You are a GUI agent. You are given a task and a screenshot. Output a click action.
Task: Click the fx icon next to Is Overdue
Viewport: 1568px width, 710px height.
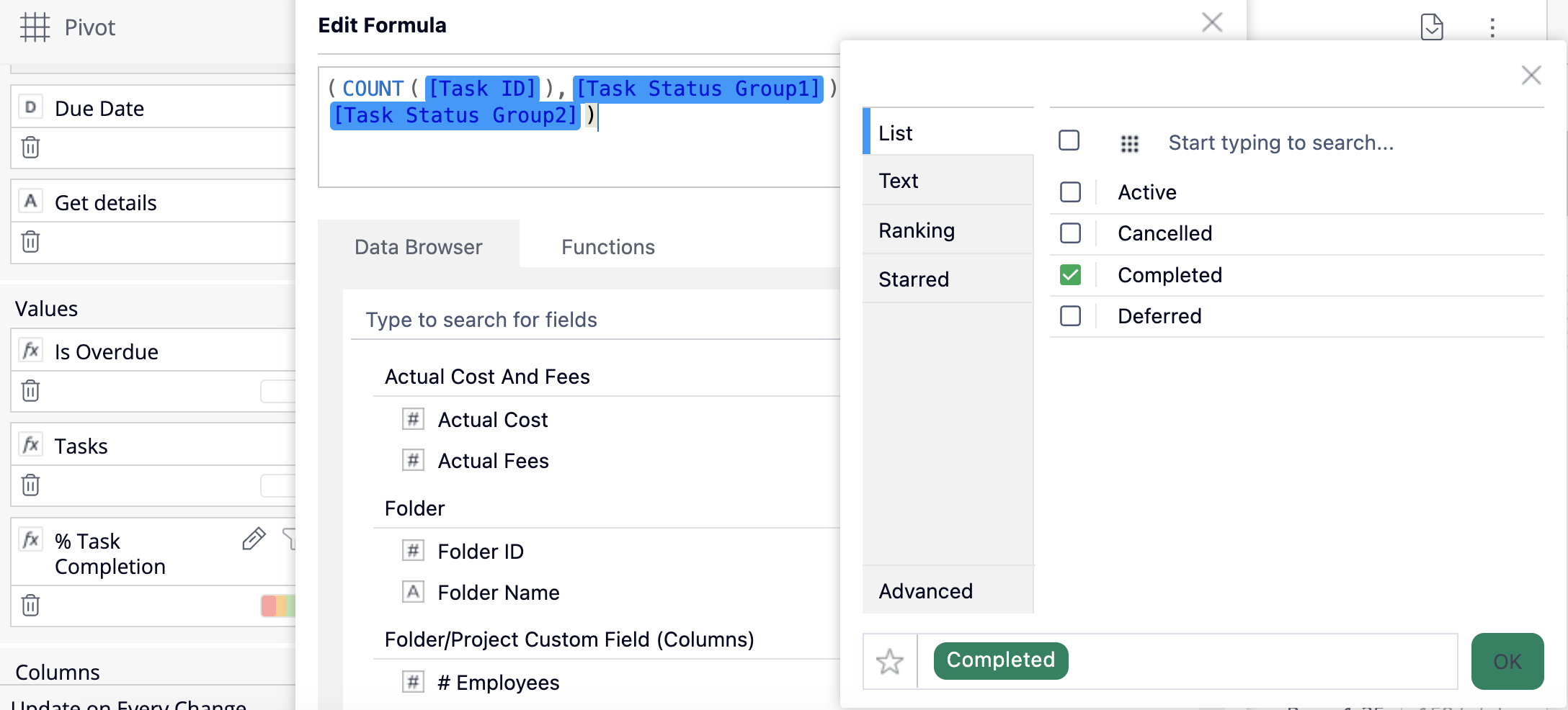point(30,351)
